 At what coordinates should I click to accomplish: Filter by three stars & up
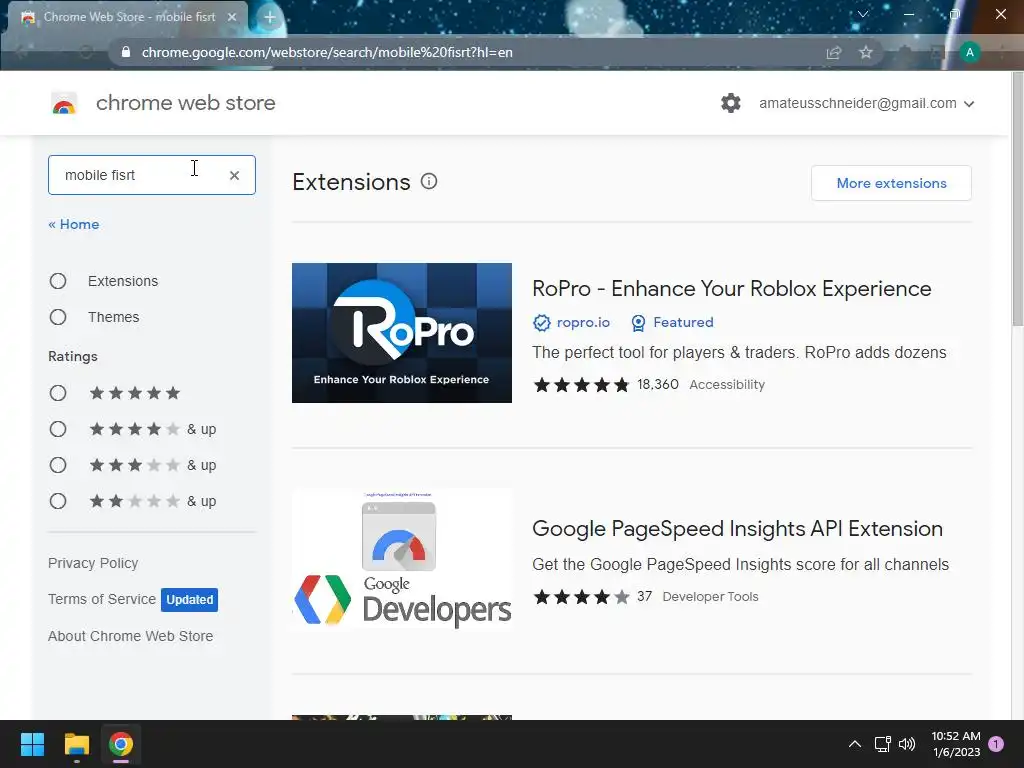tap(58, 465)
